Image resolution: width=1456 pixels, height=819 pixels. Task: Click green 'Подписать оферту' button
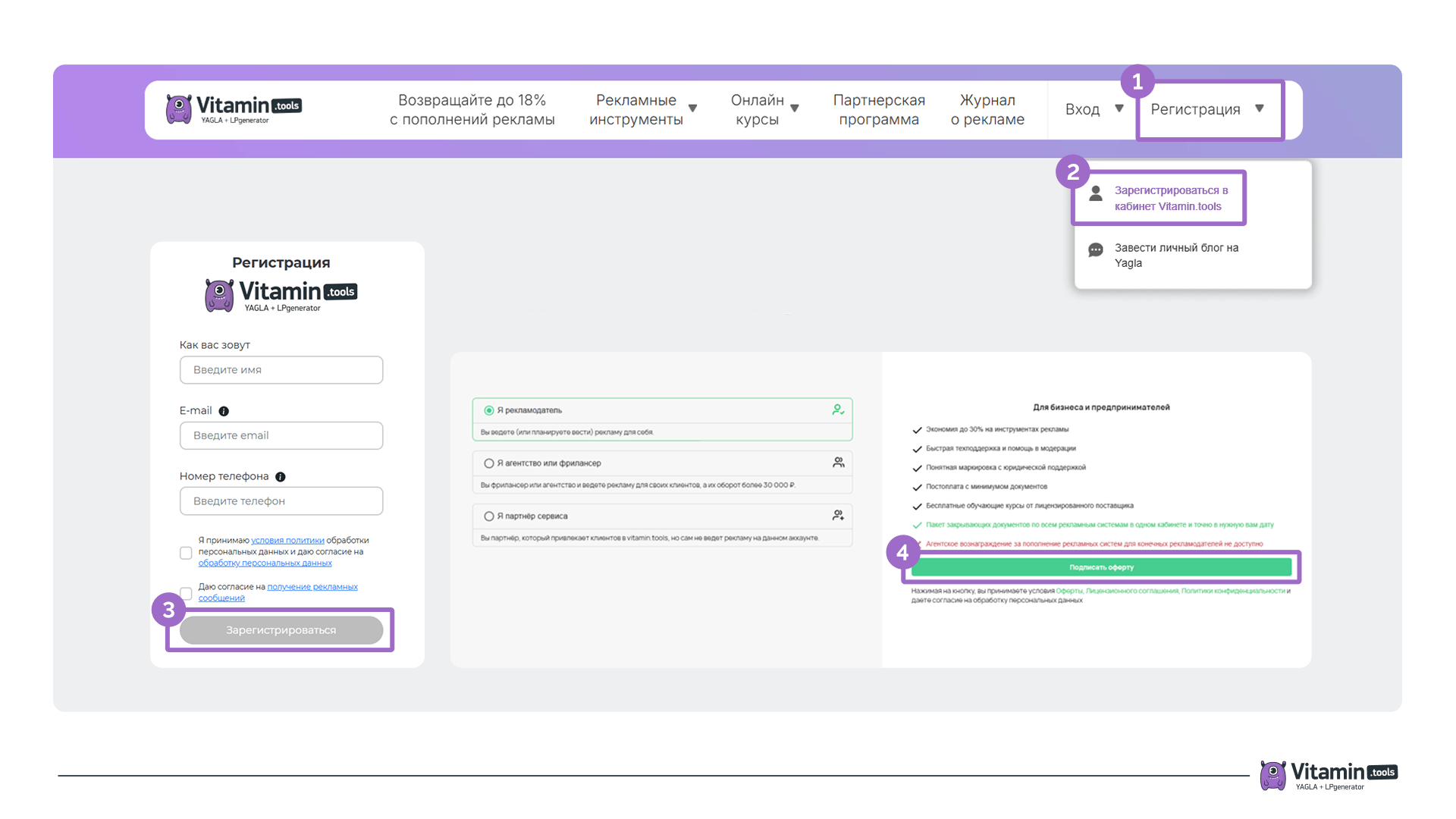point(1101,567)
